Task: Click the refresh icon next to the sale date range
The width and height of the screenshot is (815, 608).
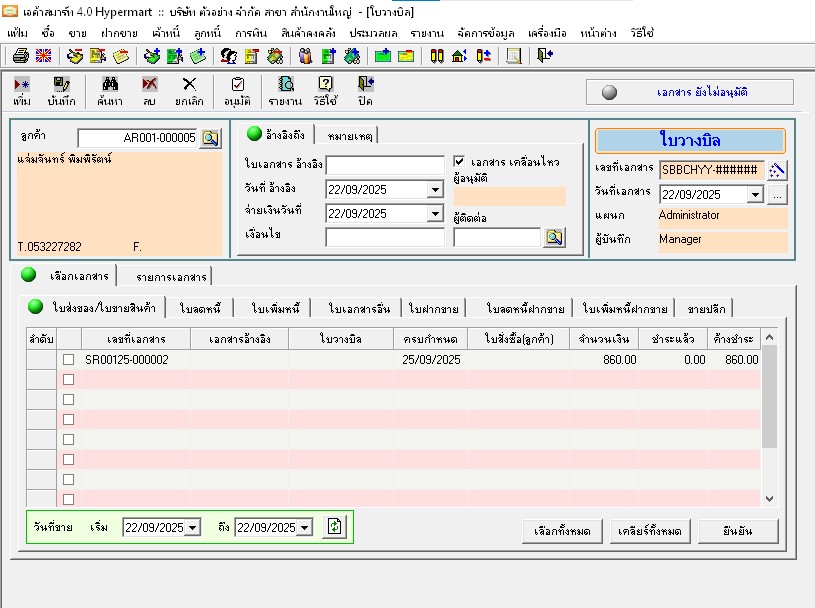Action: click(x=334, y=527)
